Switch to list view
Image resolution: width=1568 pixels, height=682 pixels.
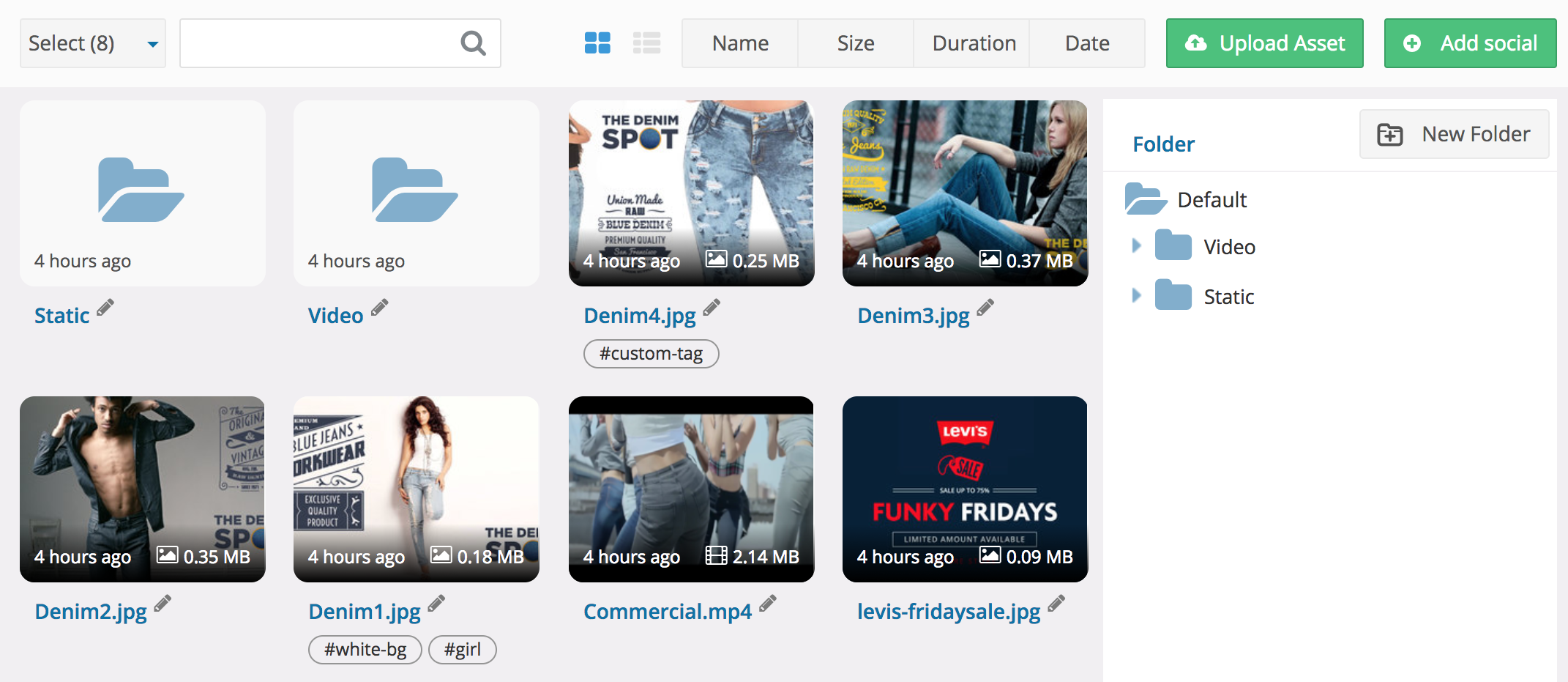(646, 43)
